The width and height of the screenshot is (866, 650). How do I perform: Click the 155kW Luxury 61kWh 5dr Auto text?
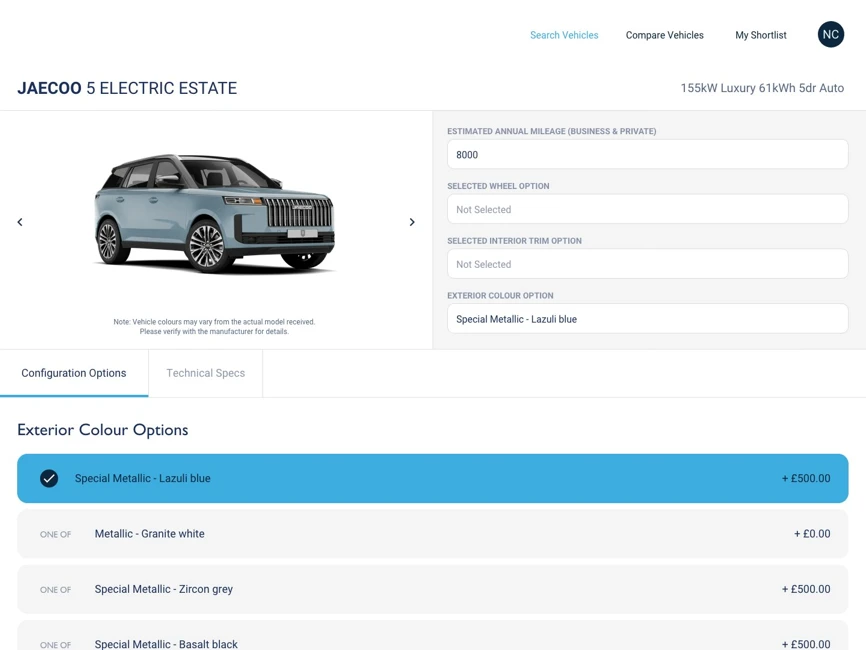point(762,88)
